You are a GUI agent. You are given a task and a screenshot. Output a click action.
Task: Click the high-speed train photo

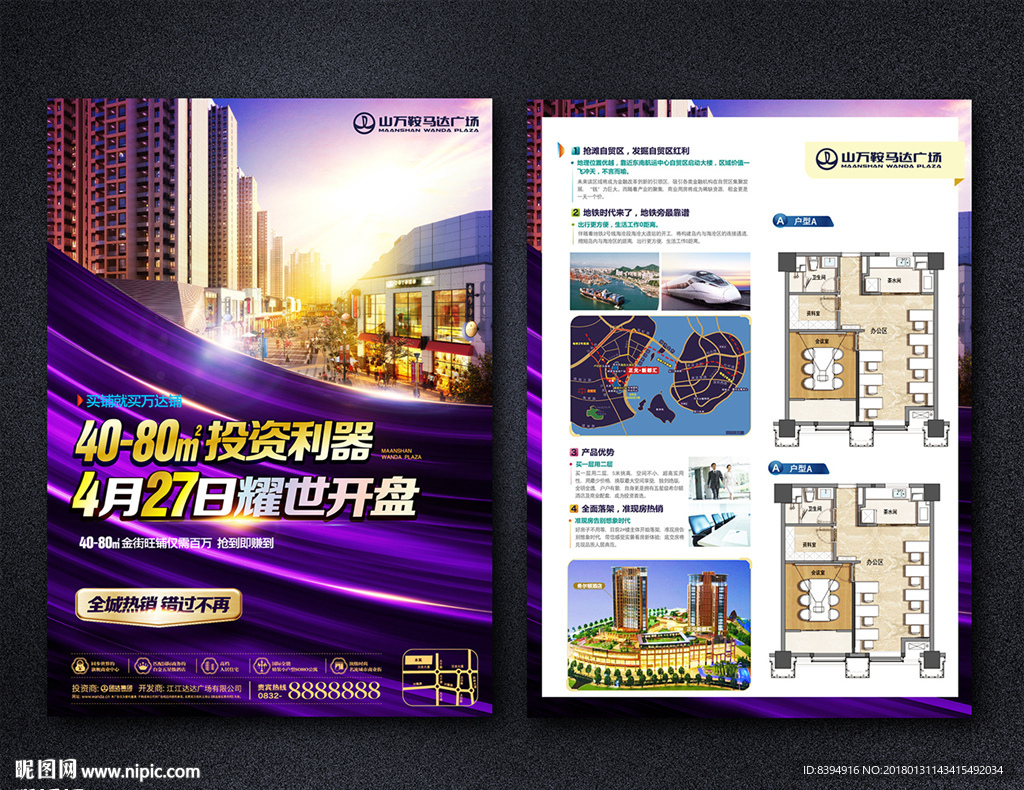coord(706,281)
